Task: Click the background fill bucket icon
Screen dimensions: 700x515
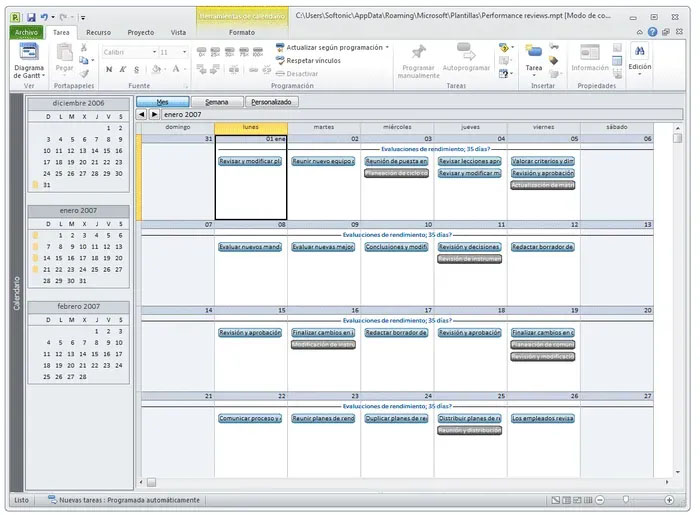Action: point(156,69)
